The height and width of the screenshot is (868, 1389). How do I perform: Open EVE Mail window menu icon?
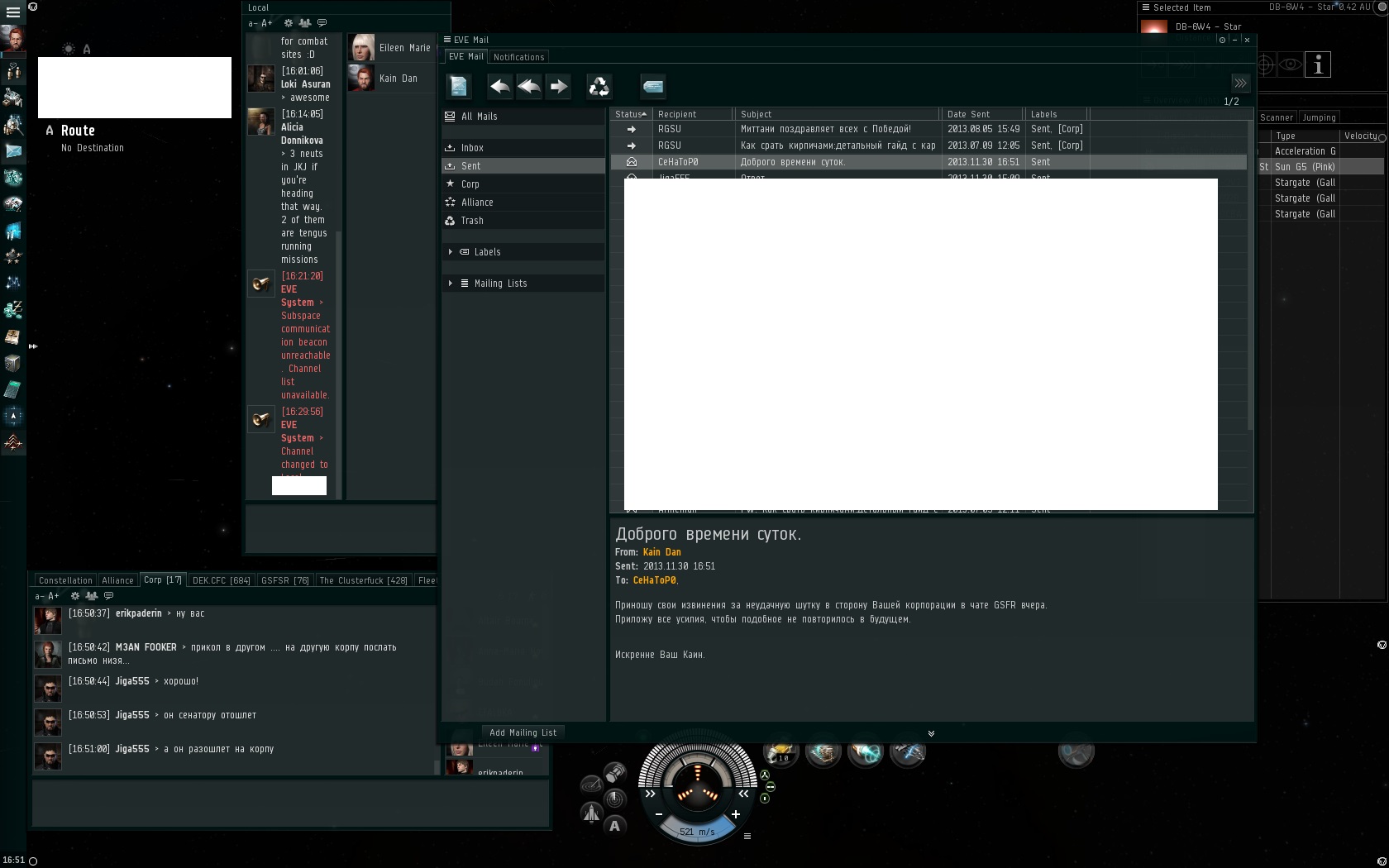[x=447, y=40]
